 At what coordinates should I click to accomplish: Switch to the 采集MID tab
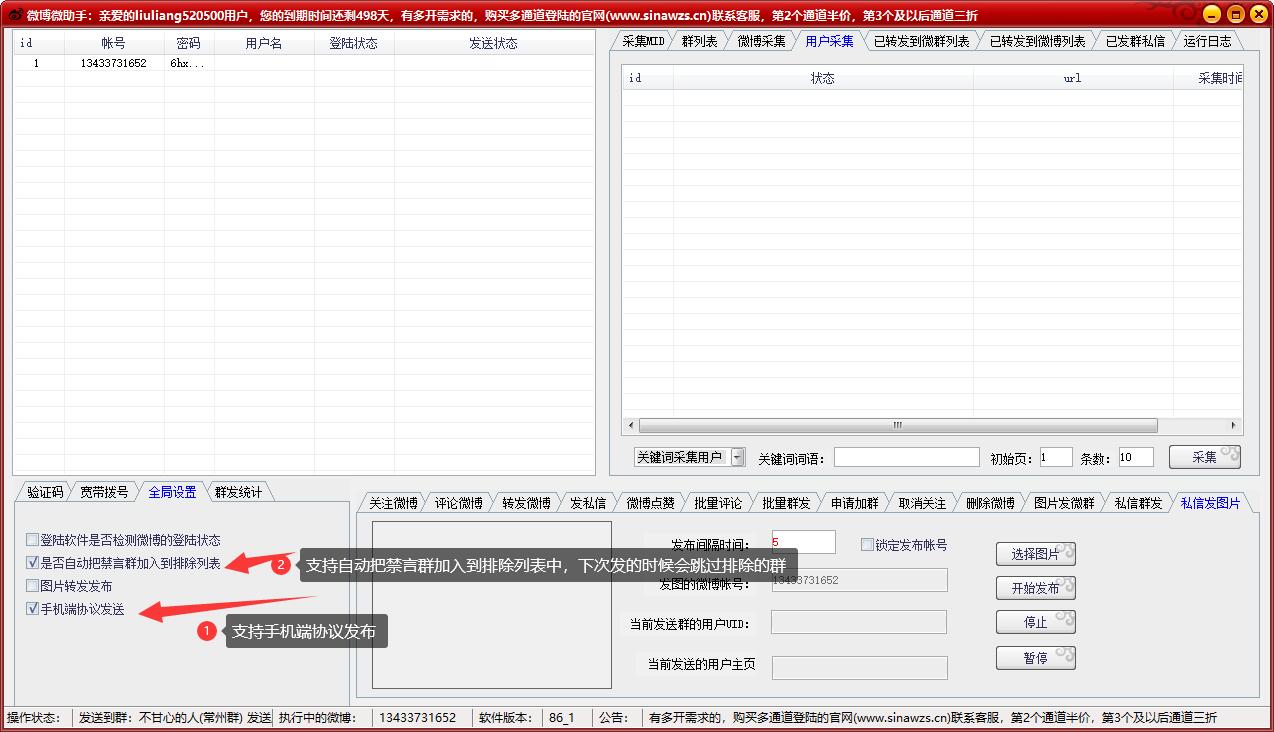click(642, 41)
